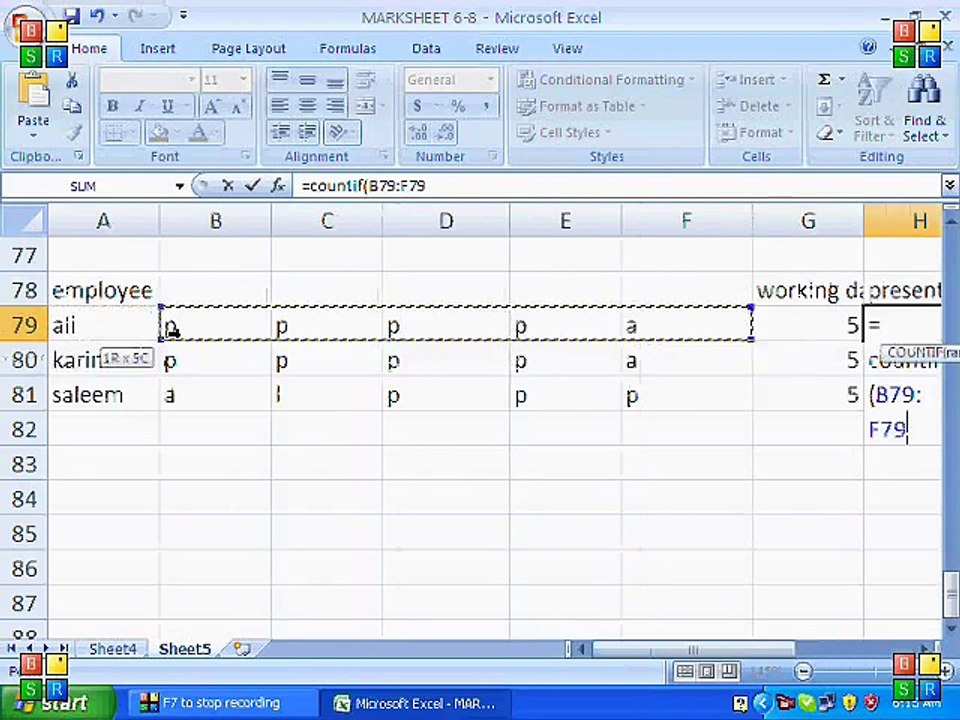Switch to the Page Layout tab

pyautogui.click(x=249, y=48)
